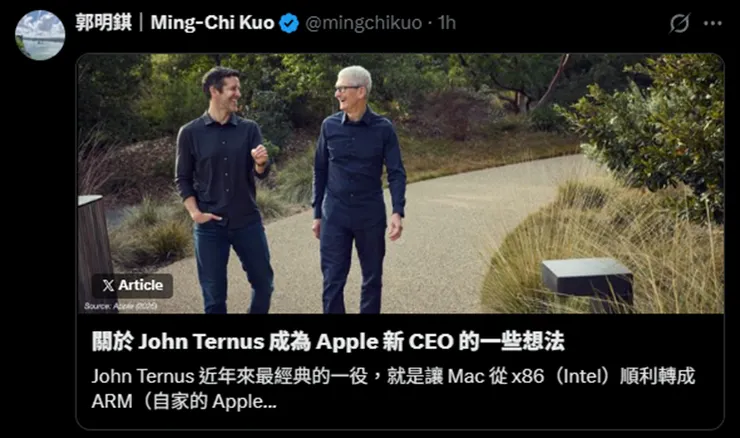This screenshot has height=438, width=740.
Task: Click the blue verified checkmark badge
Action: 289,23
